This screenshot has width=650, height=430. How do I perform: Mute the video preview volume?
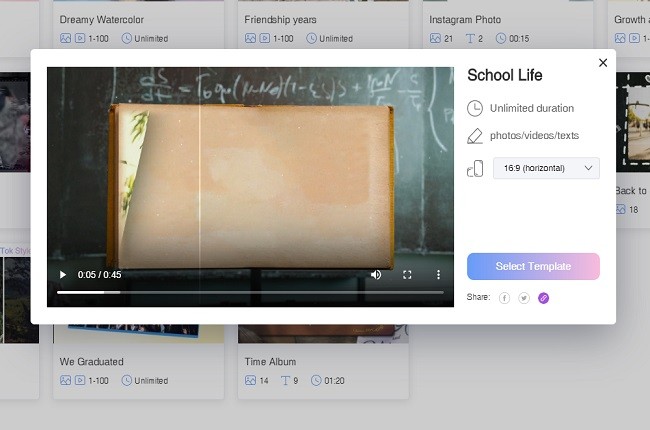(376, 274)
